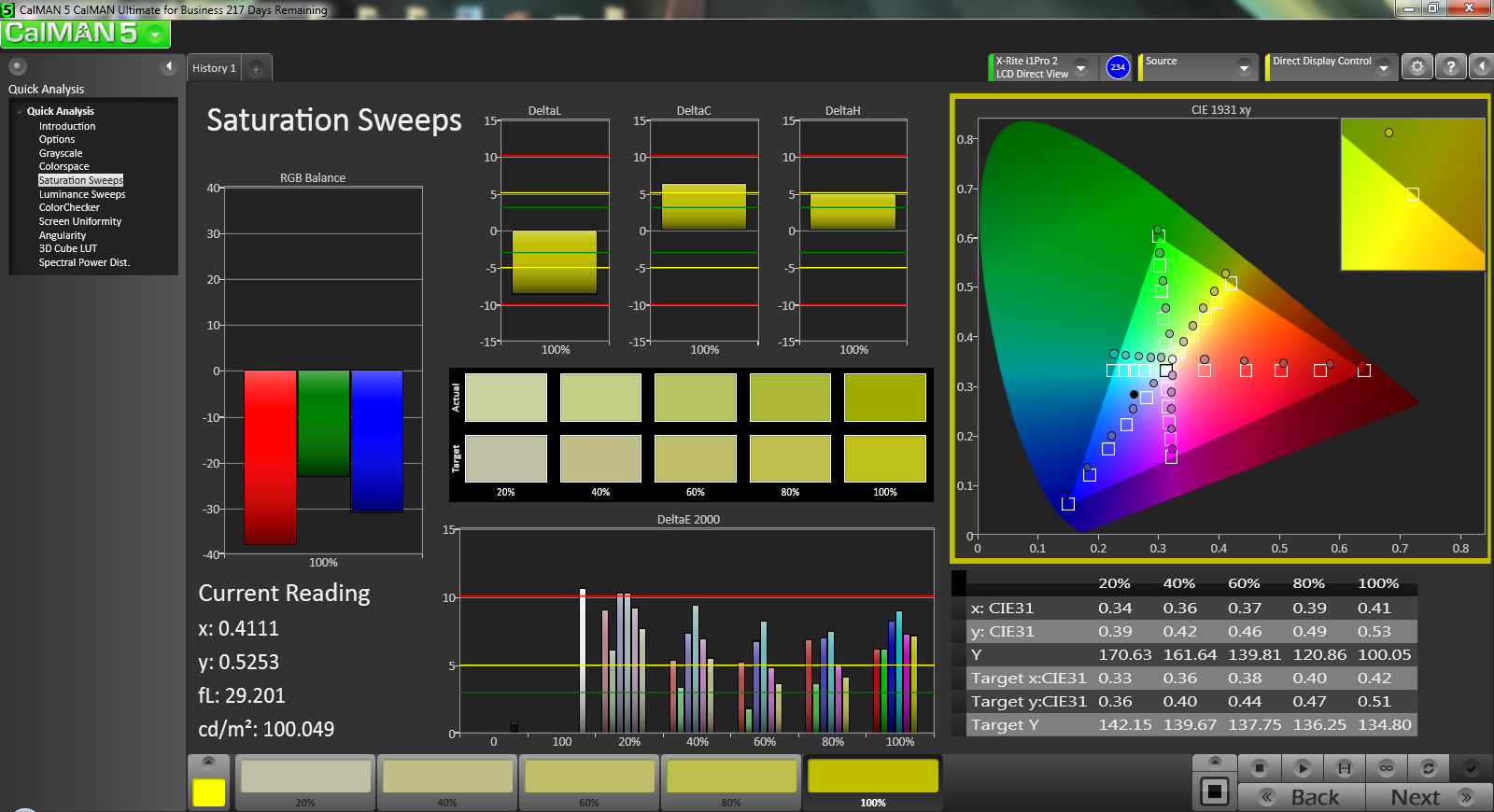Select the 20% saturation patch in bottom strip

tap(305, 782)
